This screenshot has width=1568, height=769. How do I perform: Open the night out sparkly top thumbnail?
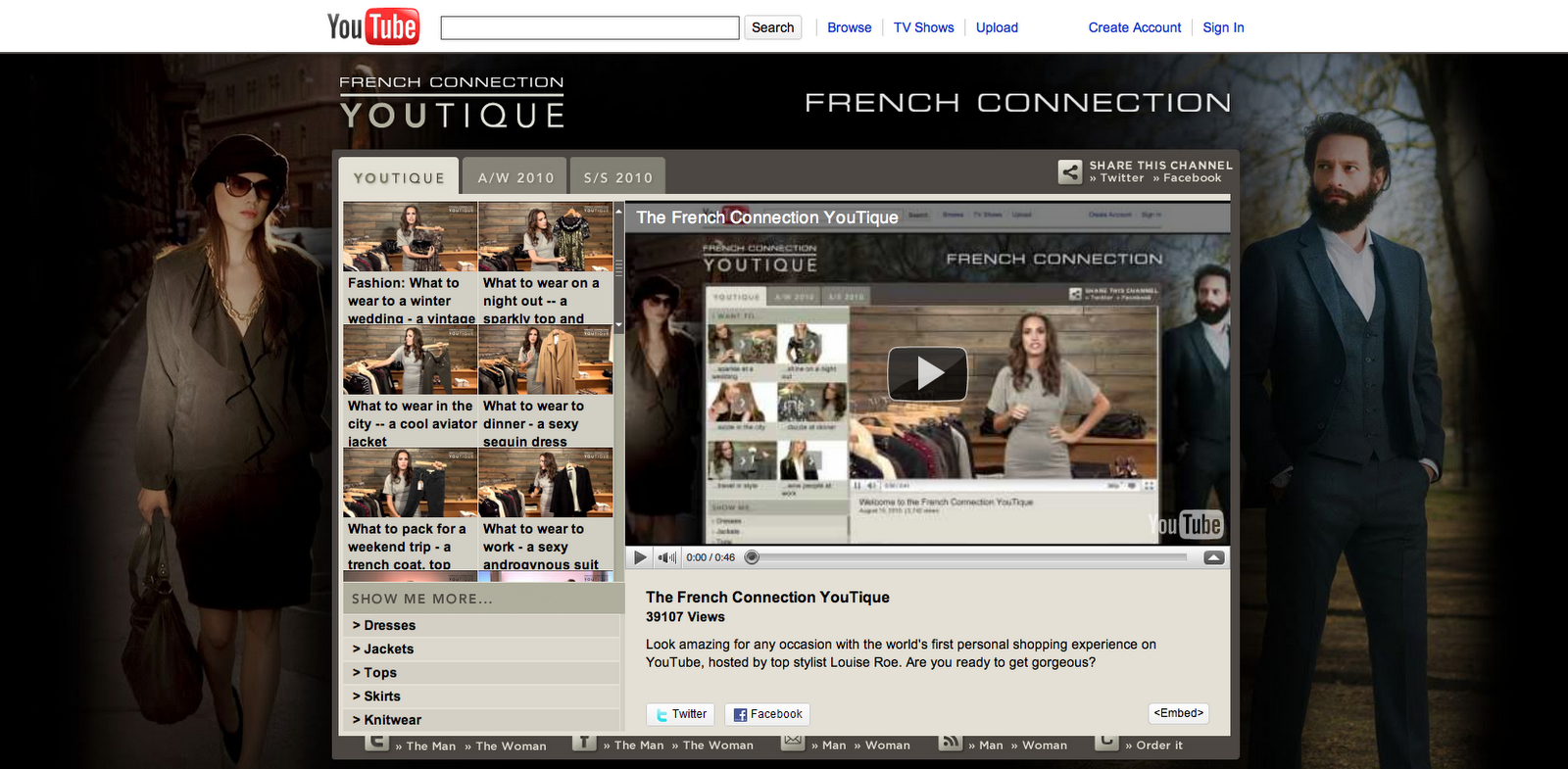[x=546, y=237]
